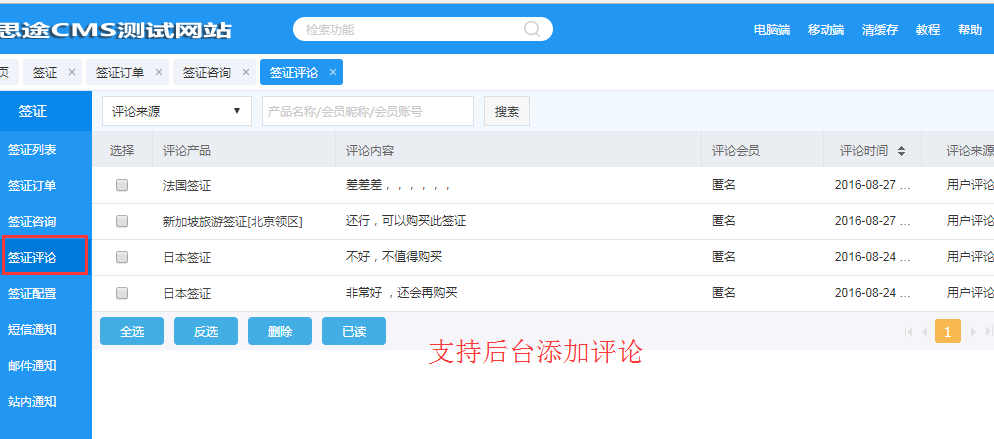Open 签证订单 in the left sidebar

coord(32,185)
